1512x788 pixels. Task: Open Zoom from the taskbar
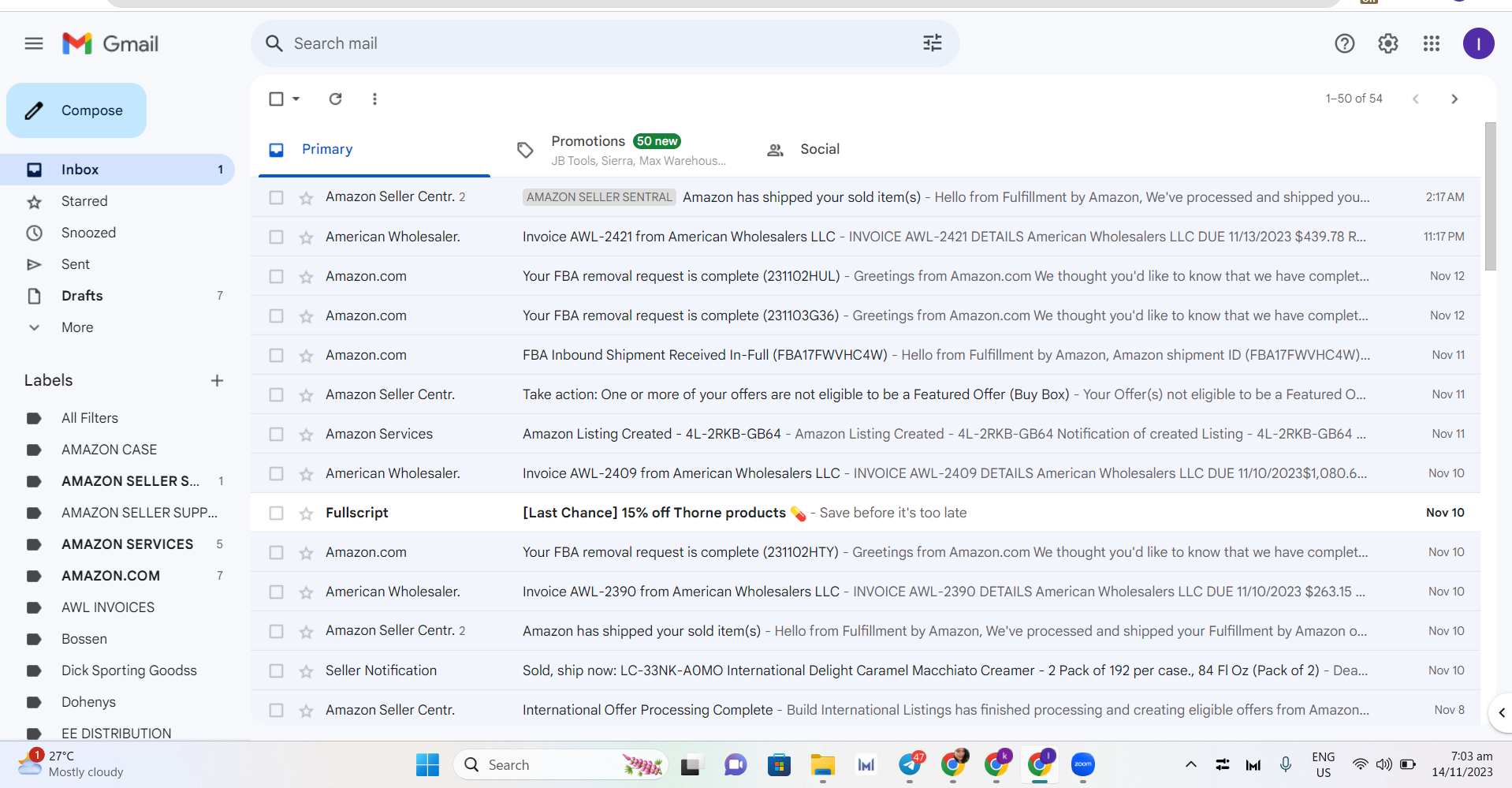(x=1083, y=764)
